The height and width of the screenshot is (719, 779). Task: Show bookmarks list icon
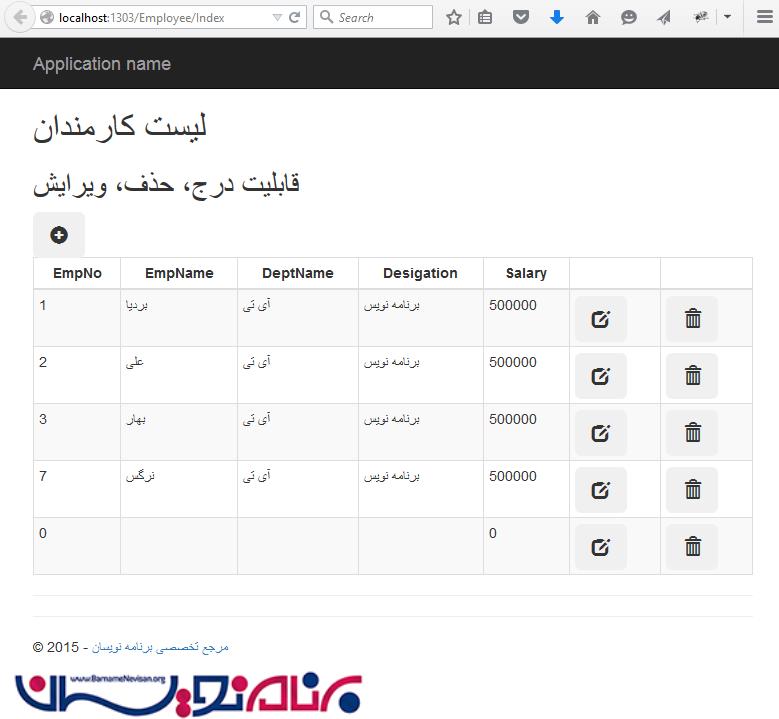click(485, 17)
